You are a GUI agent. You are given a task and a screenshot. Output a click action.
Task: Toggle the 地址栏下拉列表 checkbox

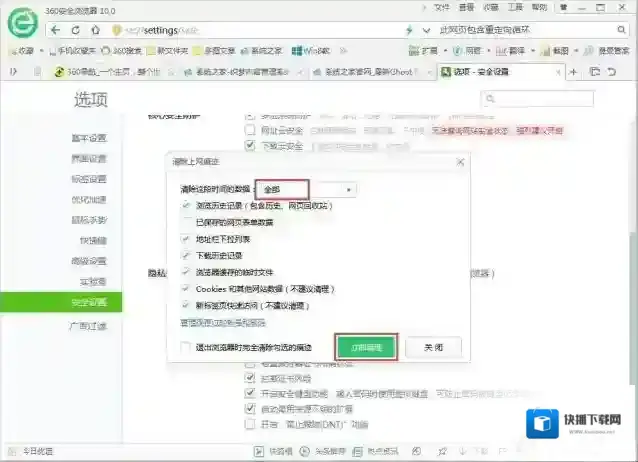click(x=187, y=239)
